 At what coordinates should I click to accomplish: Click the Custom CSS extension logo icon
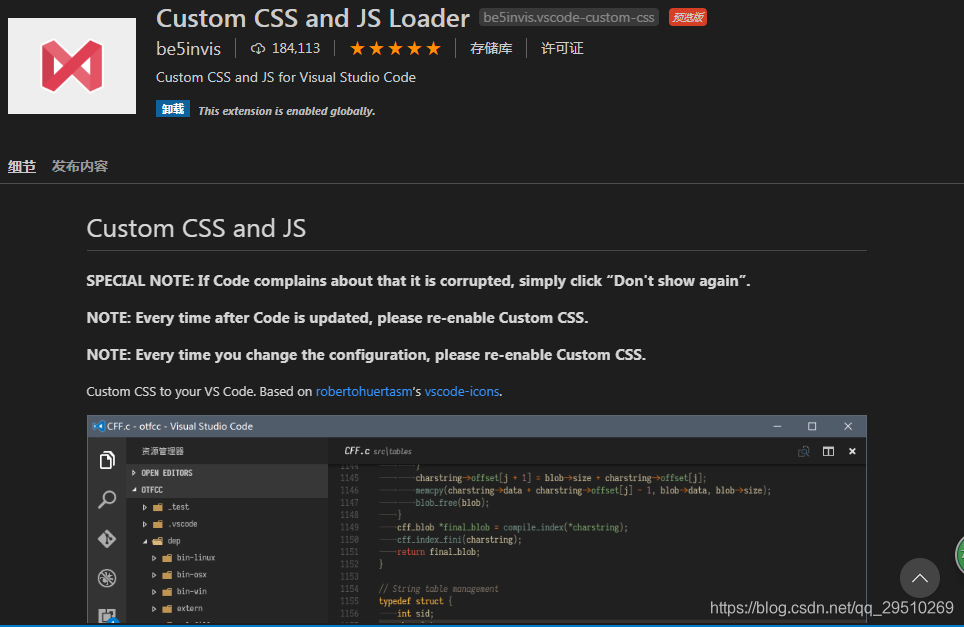click(x=72, y=66)
